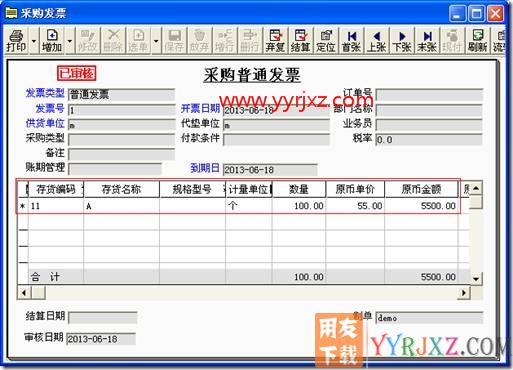The image size is (513, 370).
Task: Select the cell with inventory code 11
Action: (x=56, y=206)
